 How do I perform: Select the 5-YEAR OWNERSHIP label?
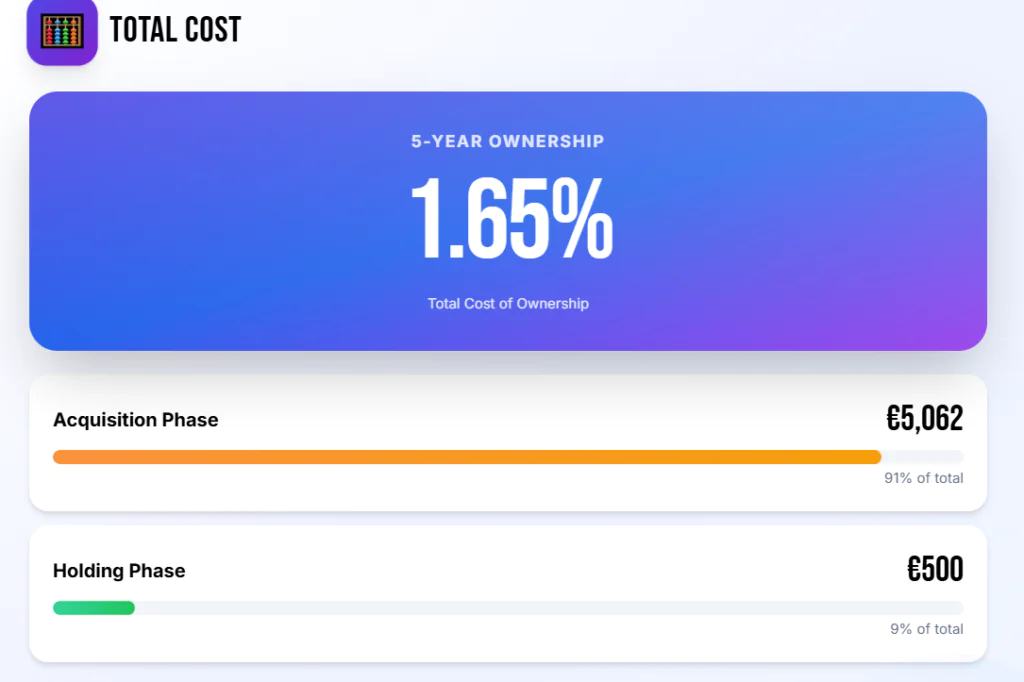pos(508,141)
